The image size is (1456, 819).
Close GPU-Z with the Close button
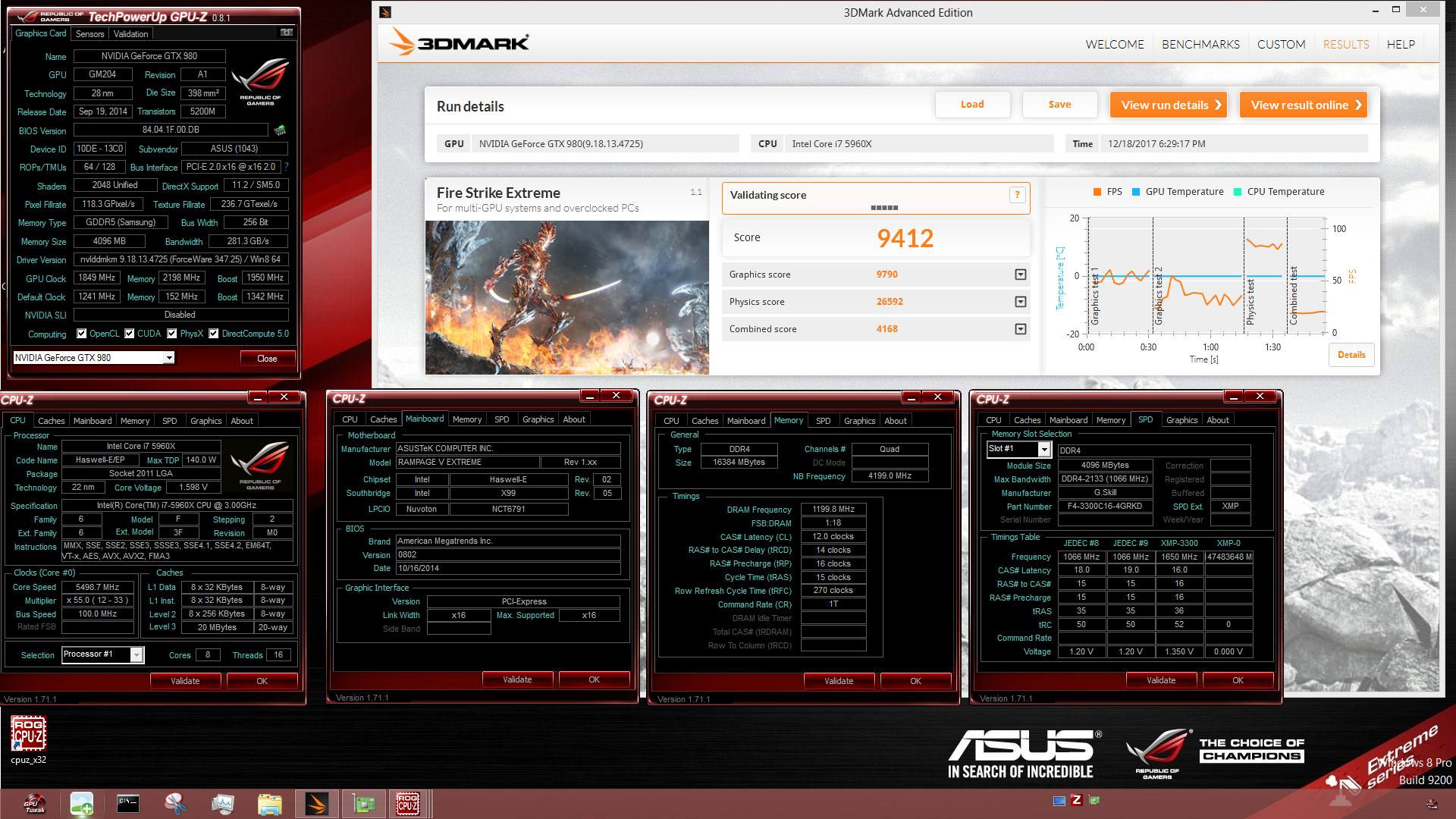267,359
